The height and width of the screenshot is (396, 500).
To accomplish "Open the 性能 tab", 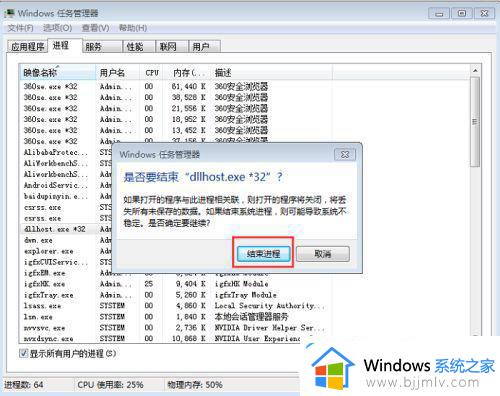I will tap(139, 47).
